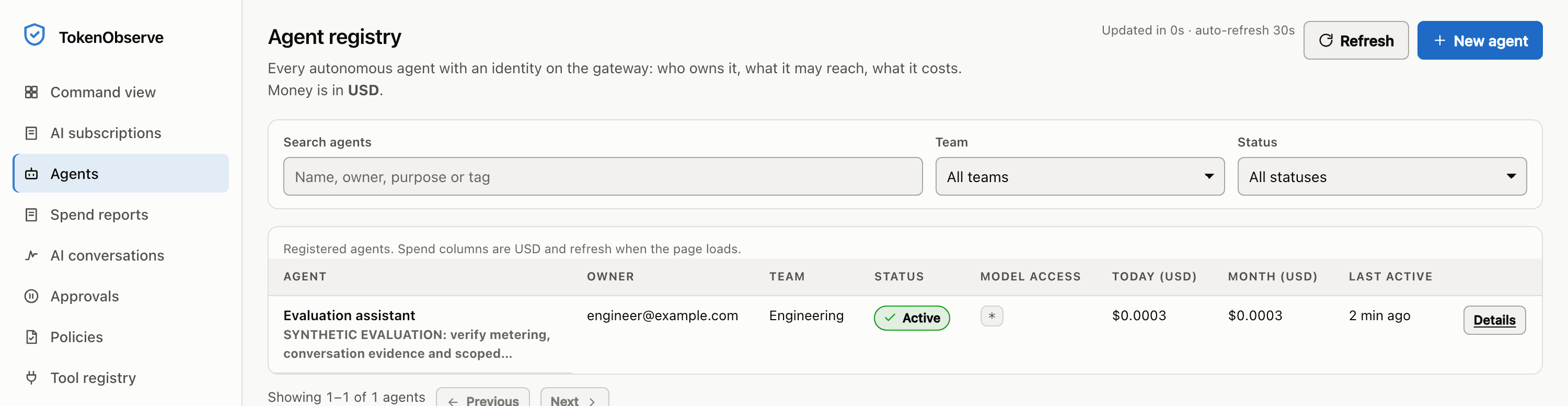The width and height of the screenshot is (1568, 406).
Task: Open the Approvals page
Action: [121, 296]
